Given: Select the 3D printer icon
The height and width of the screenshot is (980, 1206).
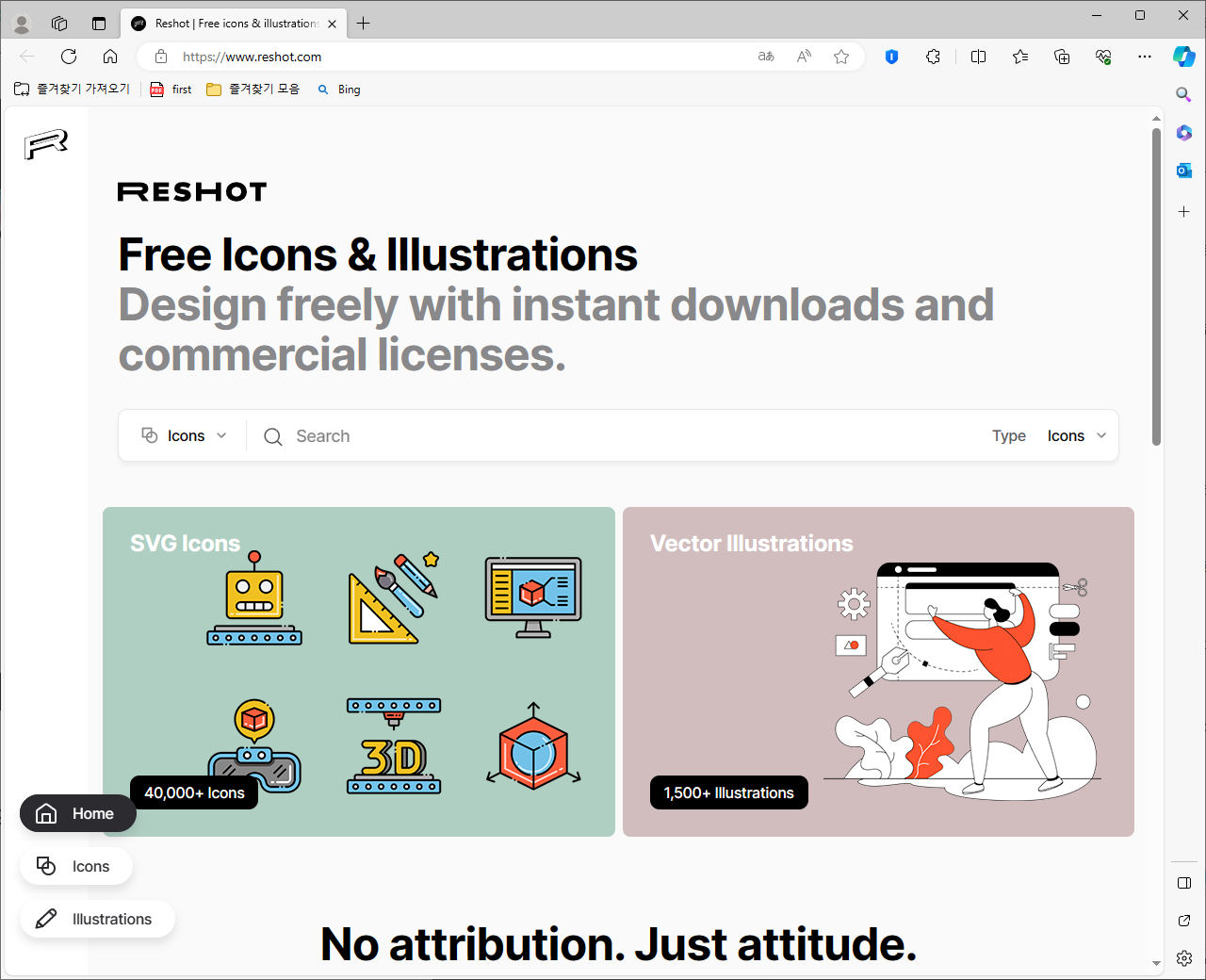Looking at the screenshot, I should (x=394, y=745).
